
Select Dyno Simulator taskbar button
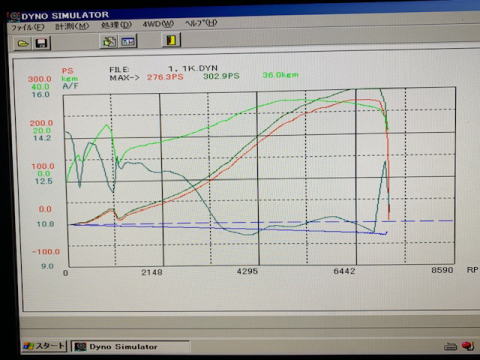pyautogui.click(x=130, y=347)
